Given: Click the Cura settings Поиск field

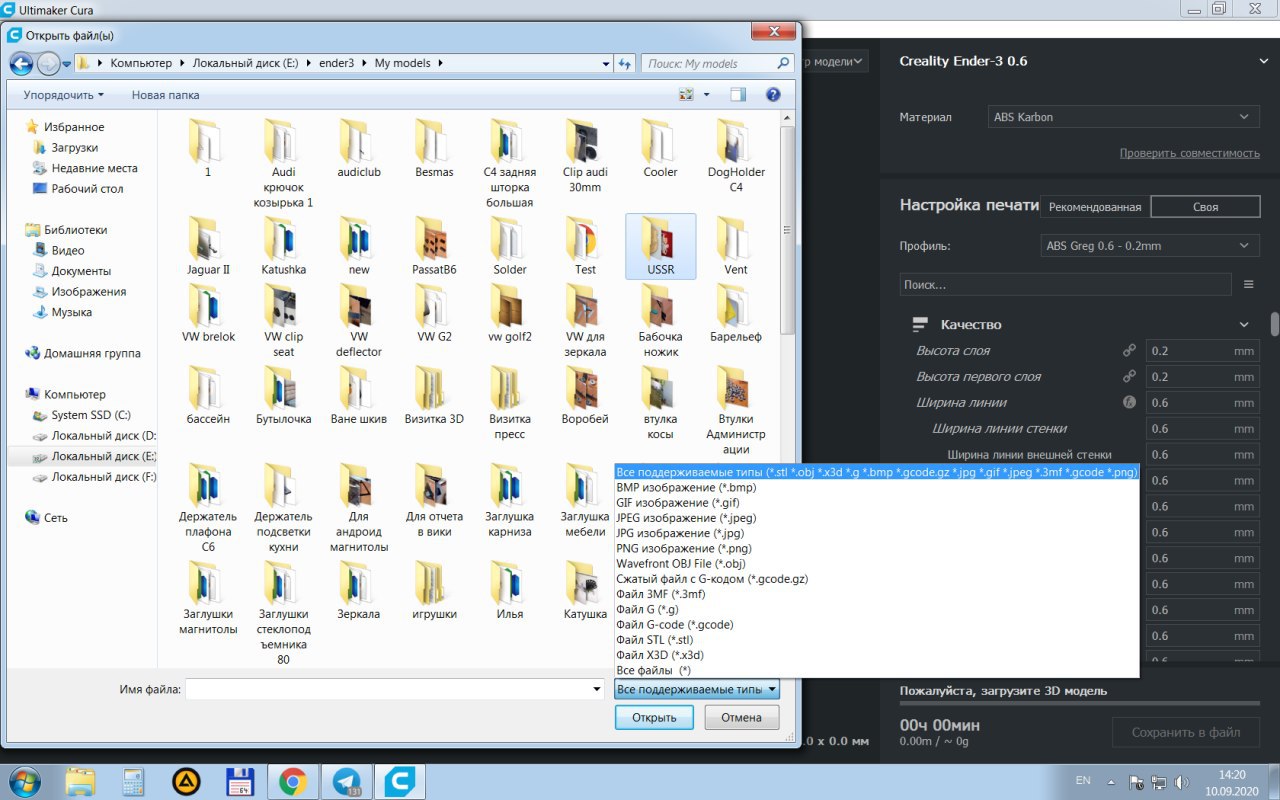Looking at the screenshot, I should coord(1065,285).
